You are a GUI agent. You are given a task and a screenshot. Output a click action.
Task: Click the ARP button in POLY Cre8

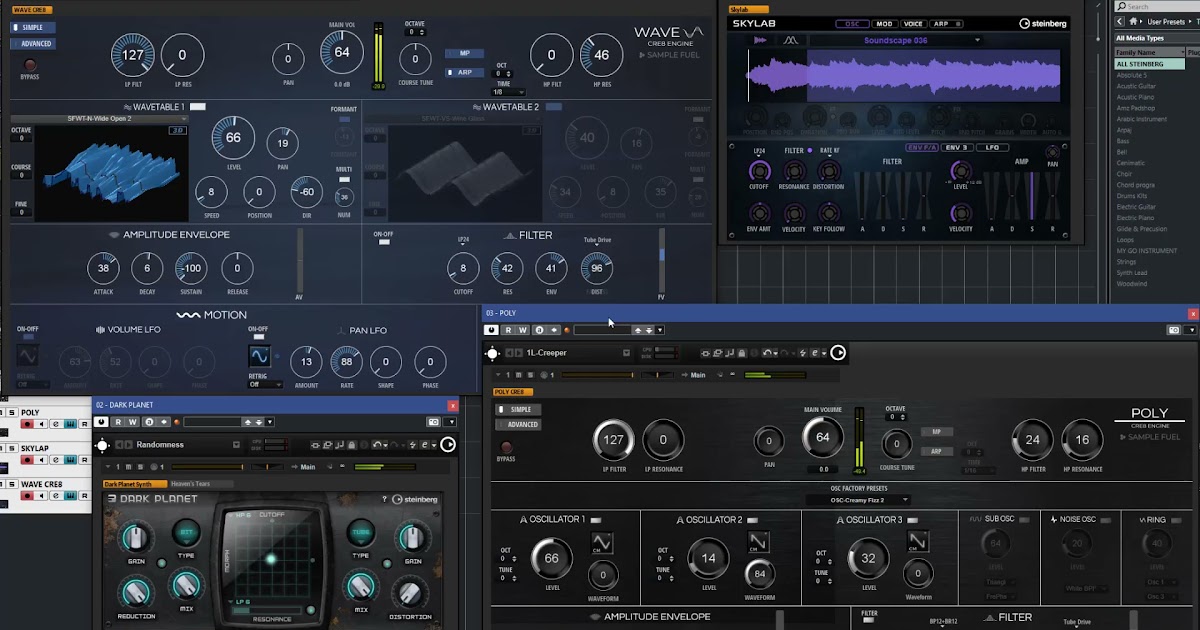point(936,451)
